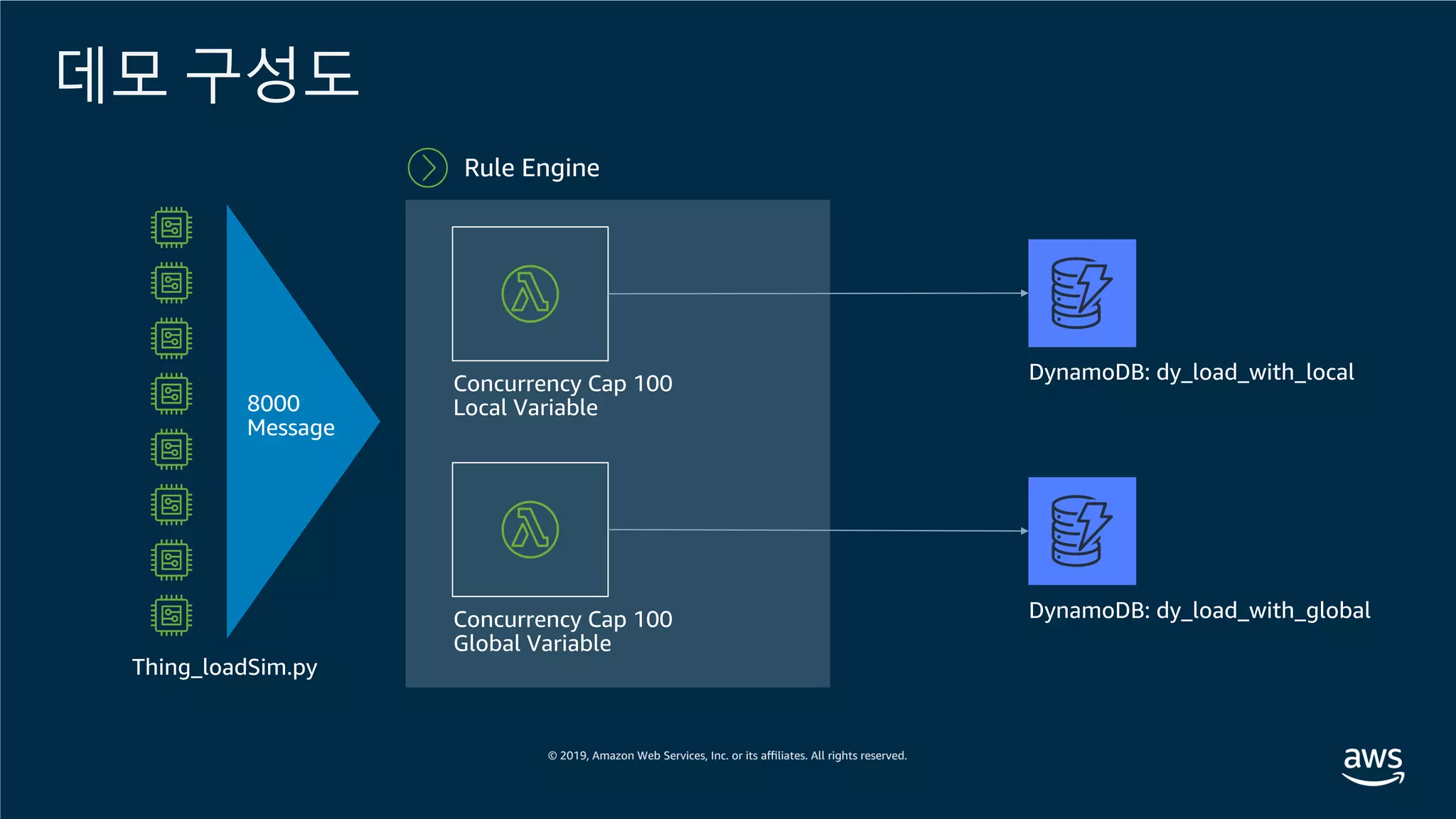Click the slide title 데모 구성도
This screenshot has width=1456, height=819.
208,74
